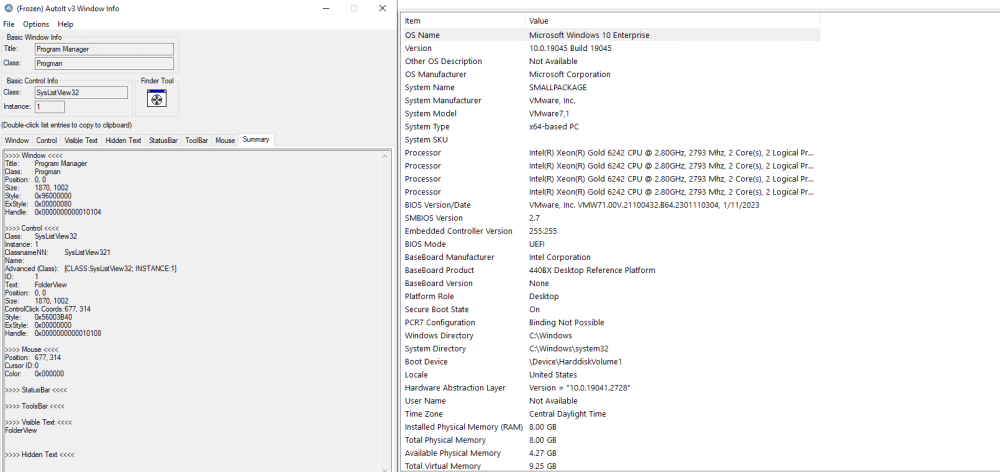Click the Summary pane vertical scrollbar

pos(385,311)
